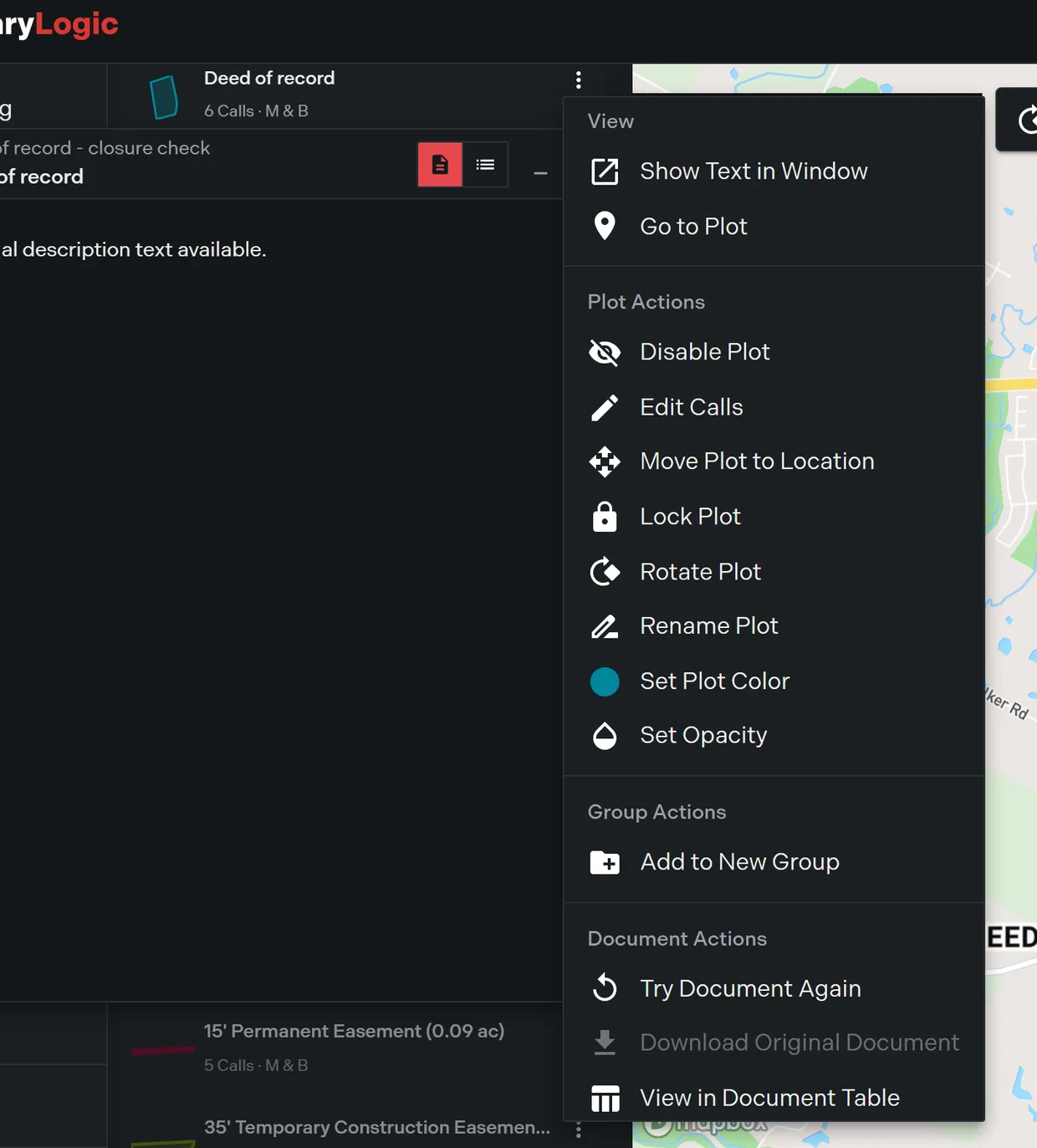Click the Logic logo text
The height and width of the screenshot is (1148, 1037).
point(76,24)
